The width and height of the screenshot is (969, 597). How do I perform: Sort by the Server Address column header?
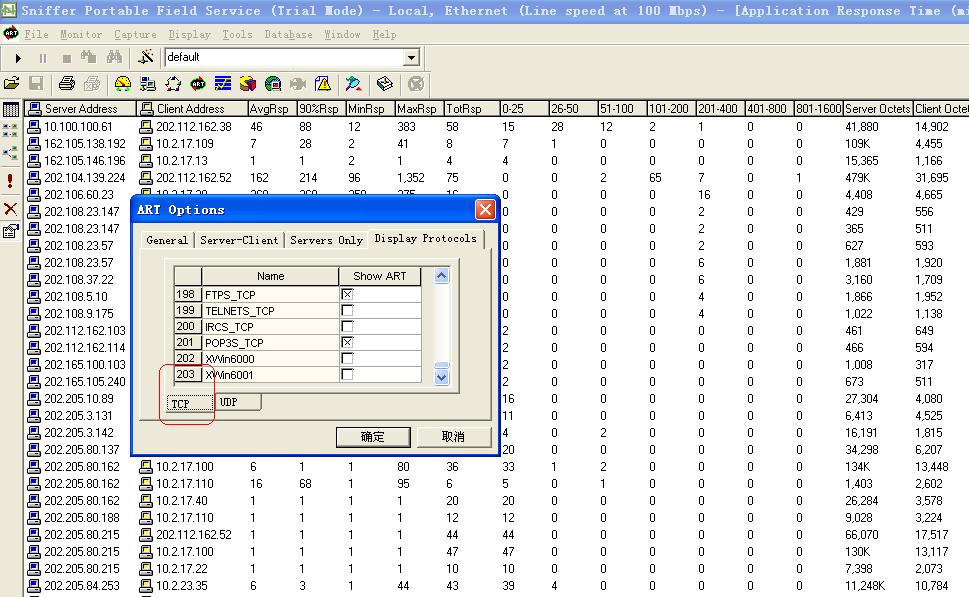coord(80,108)
